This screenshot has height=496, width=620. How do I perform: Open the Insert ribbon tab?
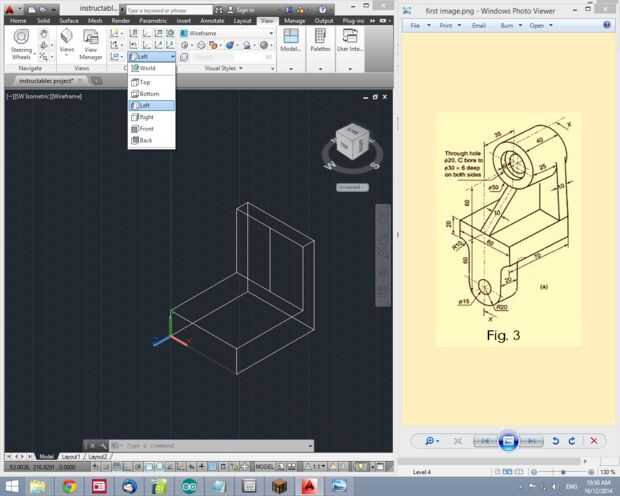[x=183, y=21]
